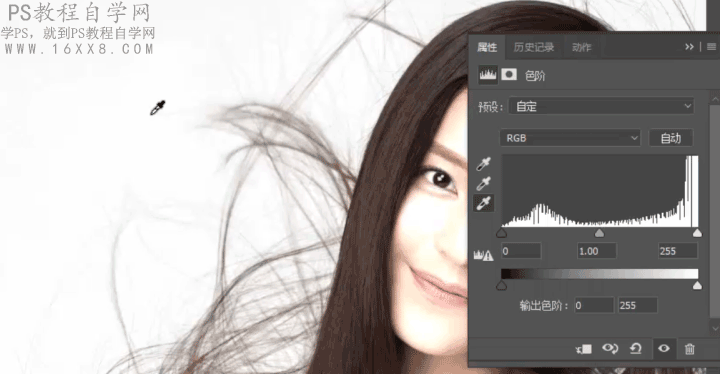Select the black point eyedropper
The height and width of the screenshot is (374, 720).
[484, 163]
